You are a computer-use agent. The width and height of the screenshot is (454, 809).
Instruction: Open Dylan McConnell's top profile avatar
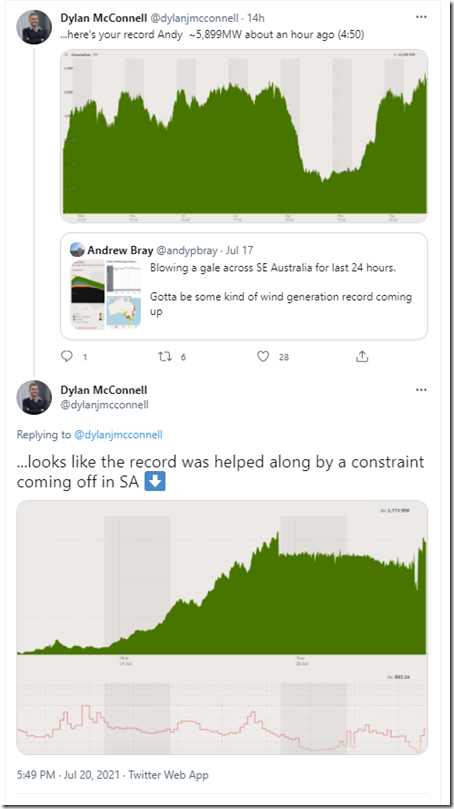pyautogui.click(x=34, y=27)
